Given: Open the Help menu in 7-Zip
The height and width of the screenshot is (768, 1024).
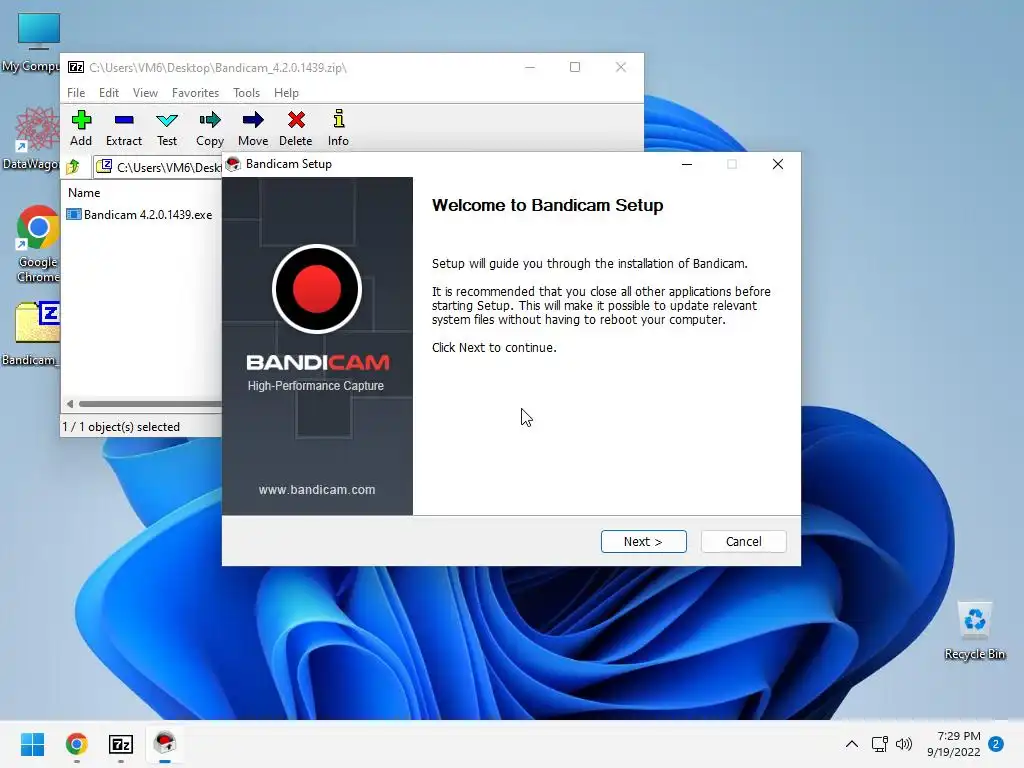Looking at the screenshot, I should tap(286, 93).
